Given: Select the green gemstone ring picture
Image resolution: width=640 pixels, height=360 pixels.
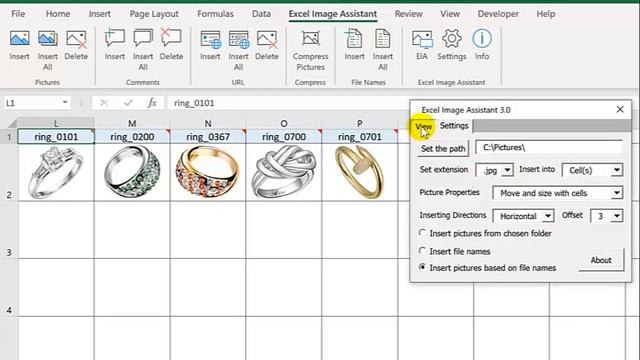Looking at the screenshot, I should [132, 172].
